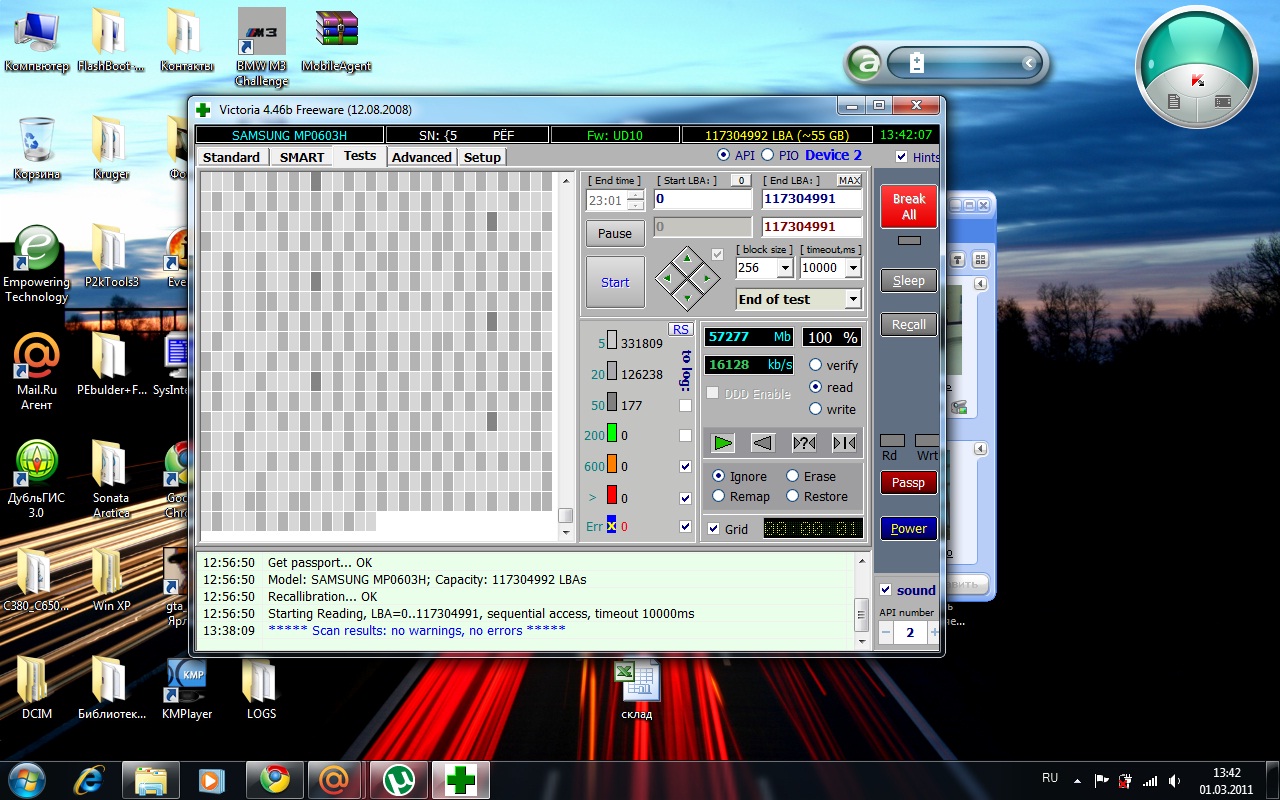1280x800 pixels.
Task: Select the LOGS folder on desktop
Action: tap(262, 688)
